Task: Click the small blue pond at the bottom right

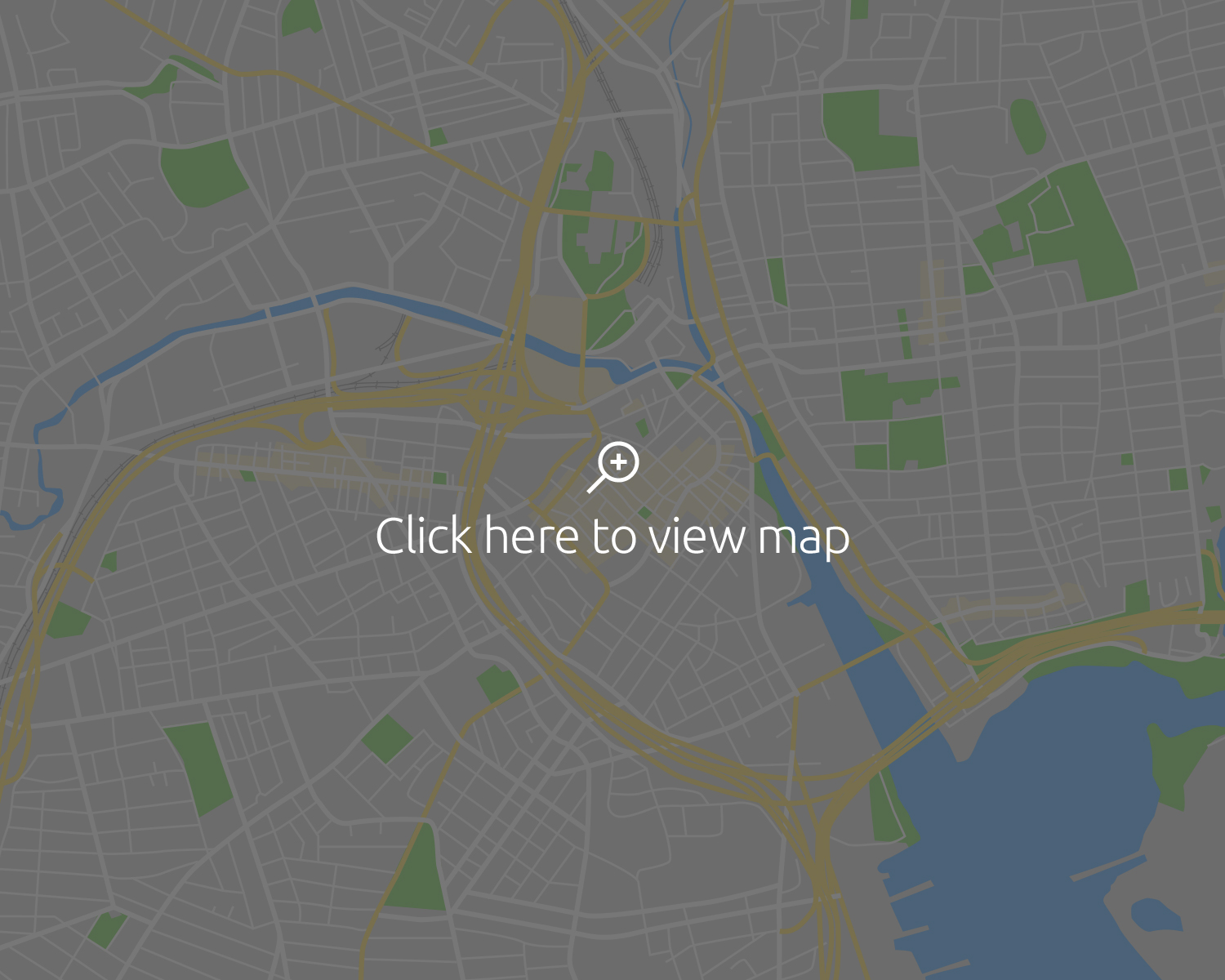Action: coord(1156,914)
